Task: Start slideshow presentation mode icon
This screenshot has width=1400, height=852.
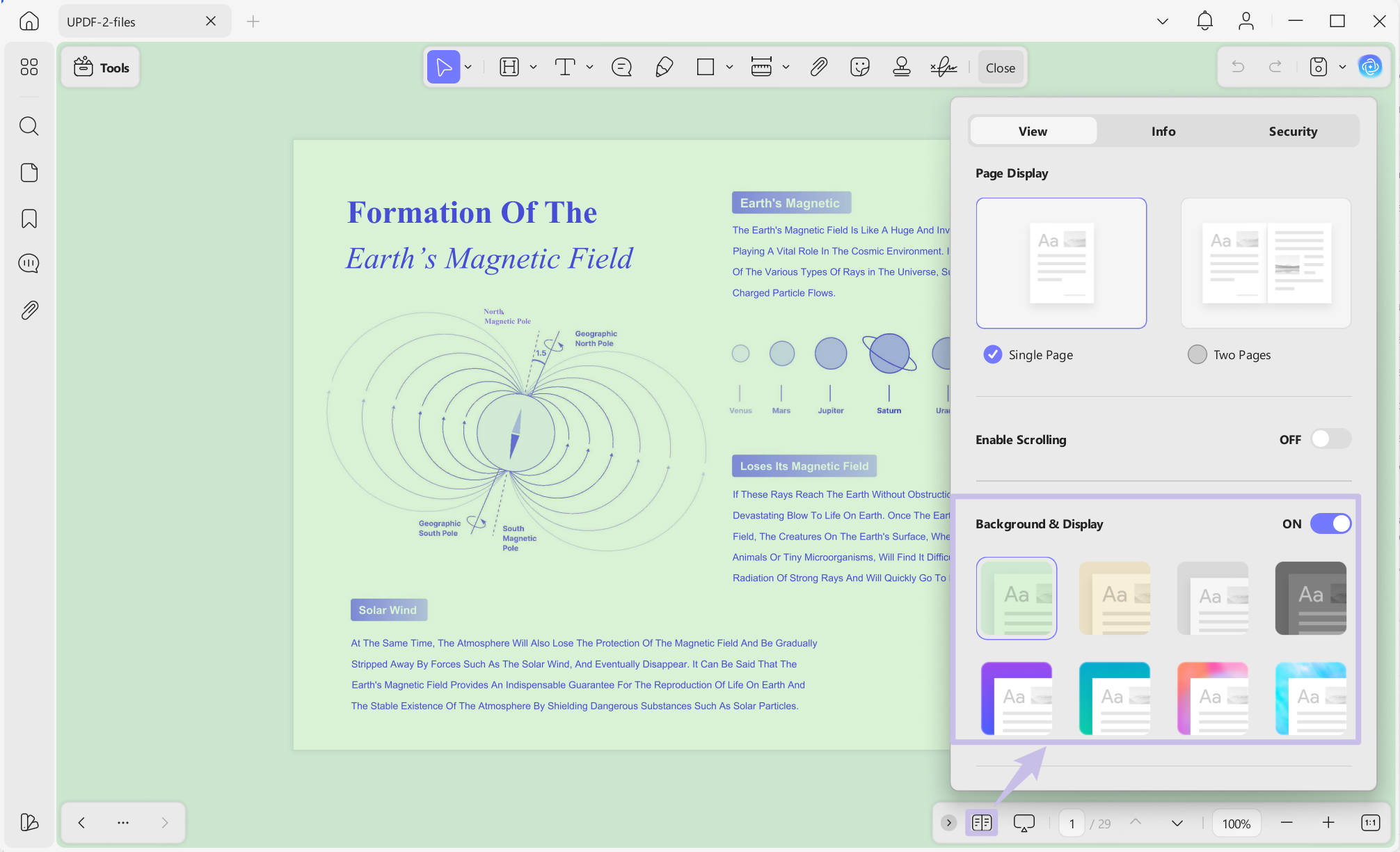Action: tap(1024, 823)
